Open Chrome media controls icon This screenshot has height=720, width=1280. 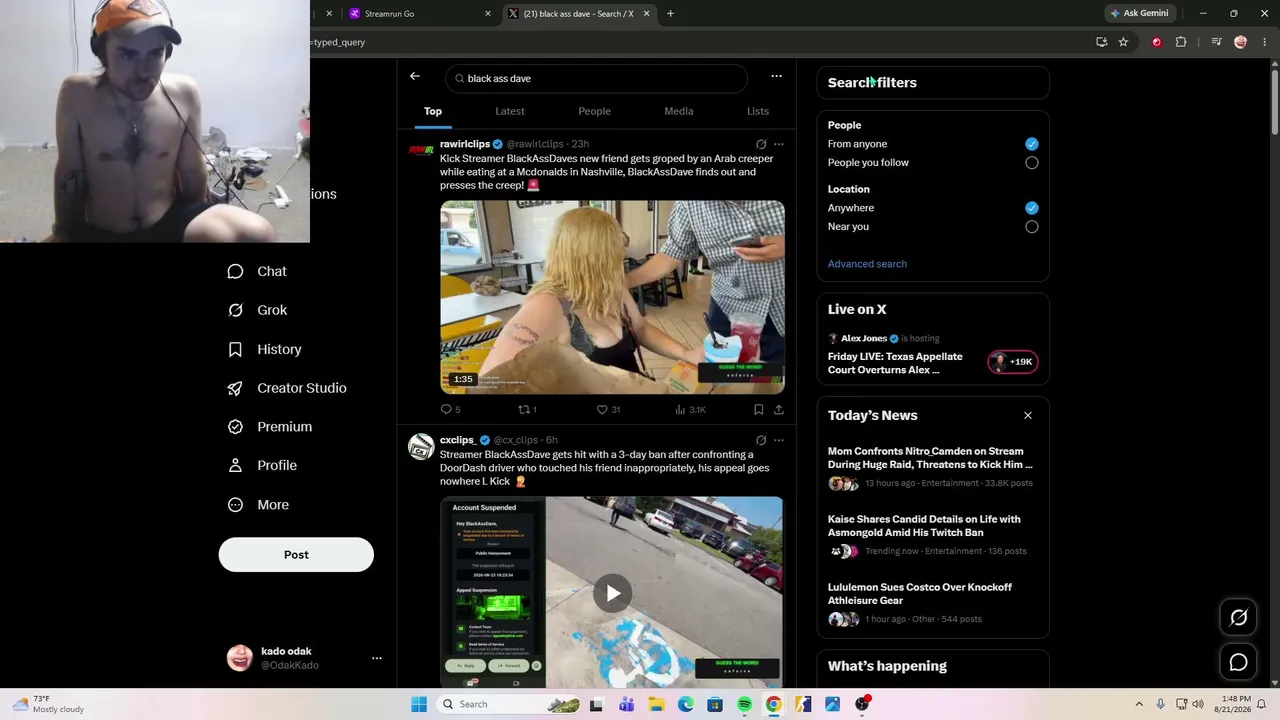[x=1216, y=42]
